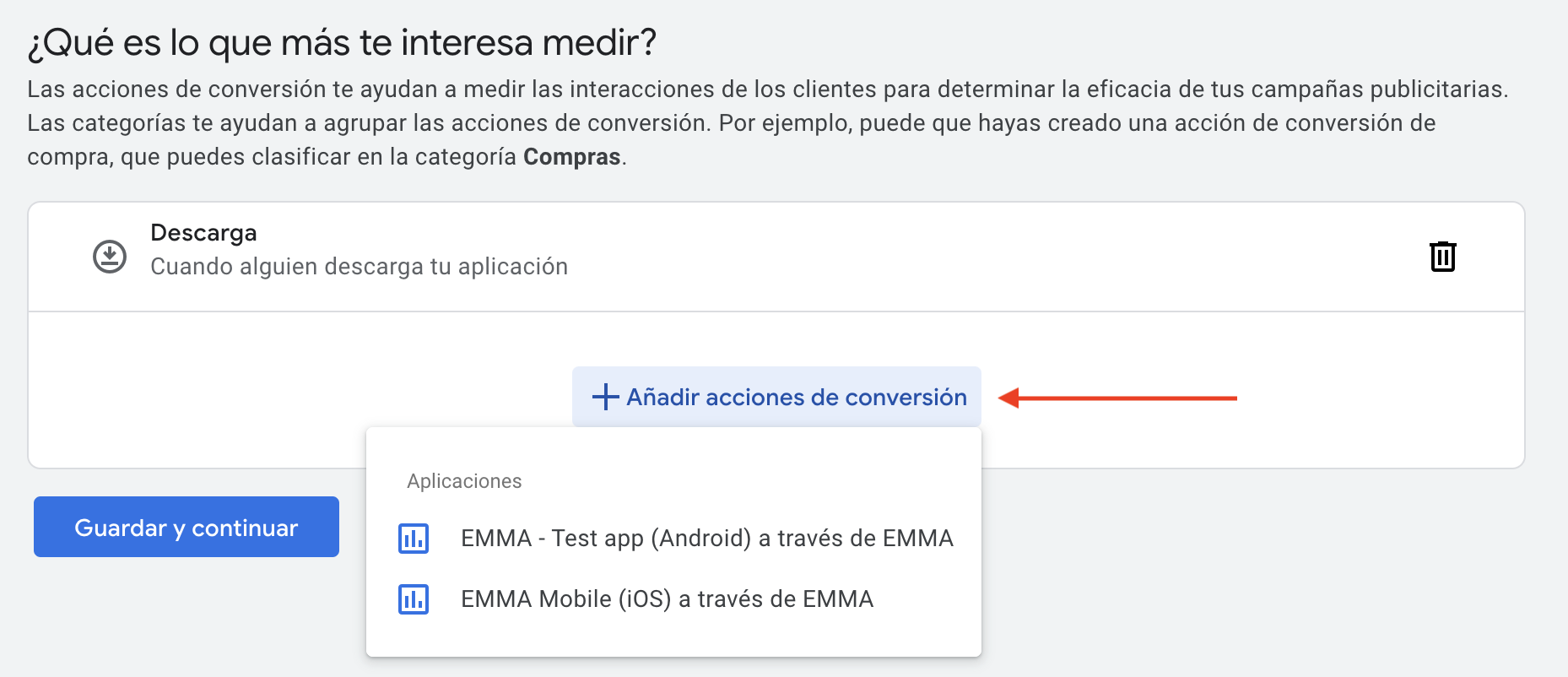The width and height of the screenshot is (1568, 677).
Task: Click the bold word Compras
Action: click(571, 157)
